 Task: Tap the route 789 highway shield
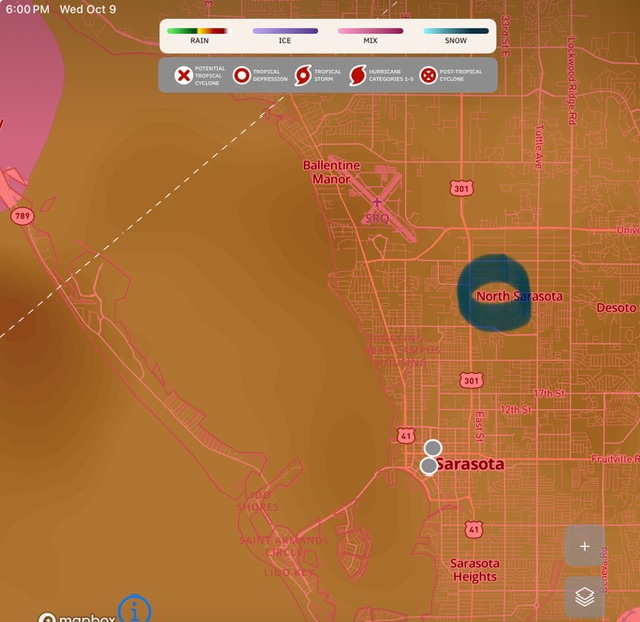click(21, 215)
